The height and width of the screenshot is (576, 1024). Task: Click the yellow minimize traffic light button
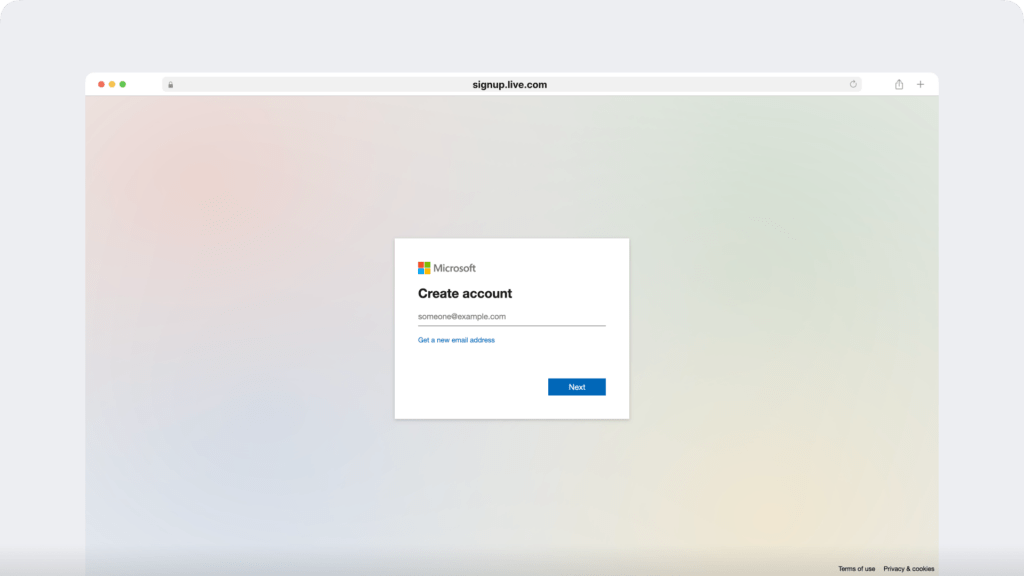point(111,84)
